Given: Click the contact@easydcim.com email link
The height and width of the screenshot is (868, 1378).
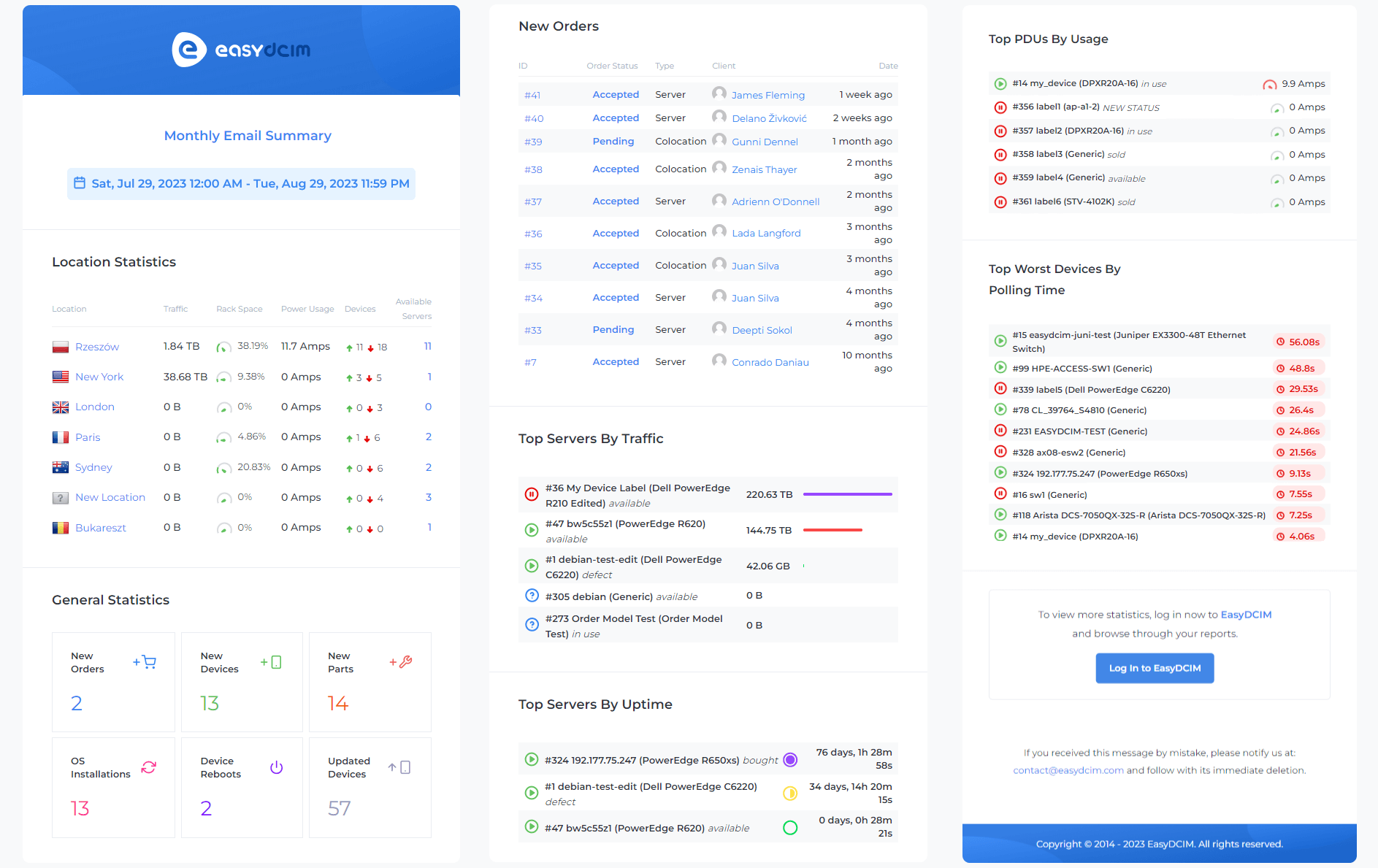Looking at the screenshot, I should (1068, 770).
